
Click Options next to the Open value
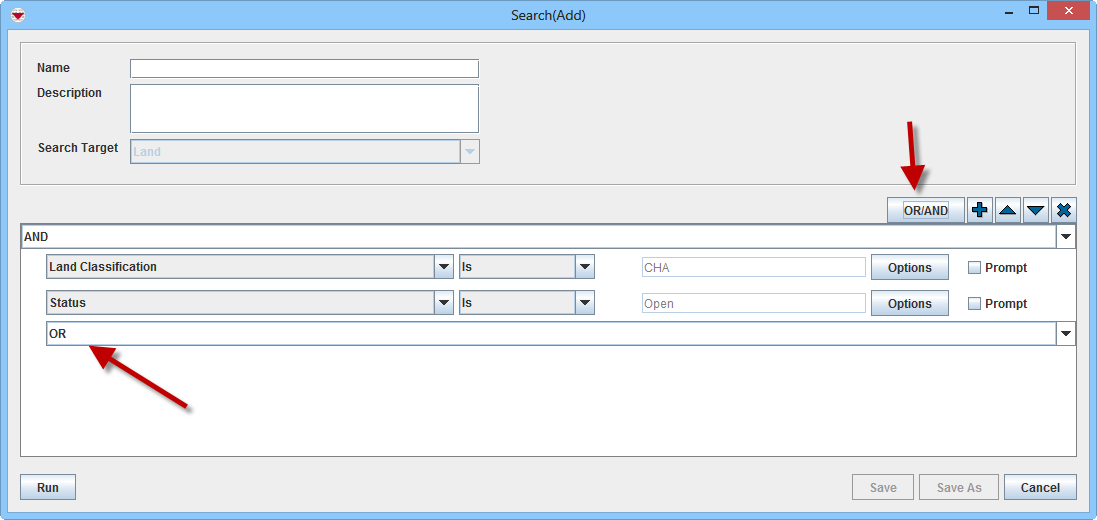click(909, 303)
